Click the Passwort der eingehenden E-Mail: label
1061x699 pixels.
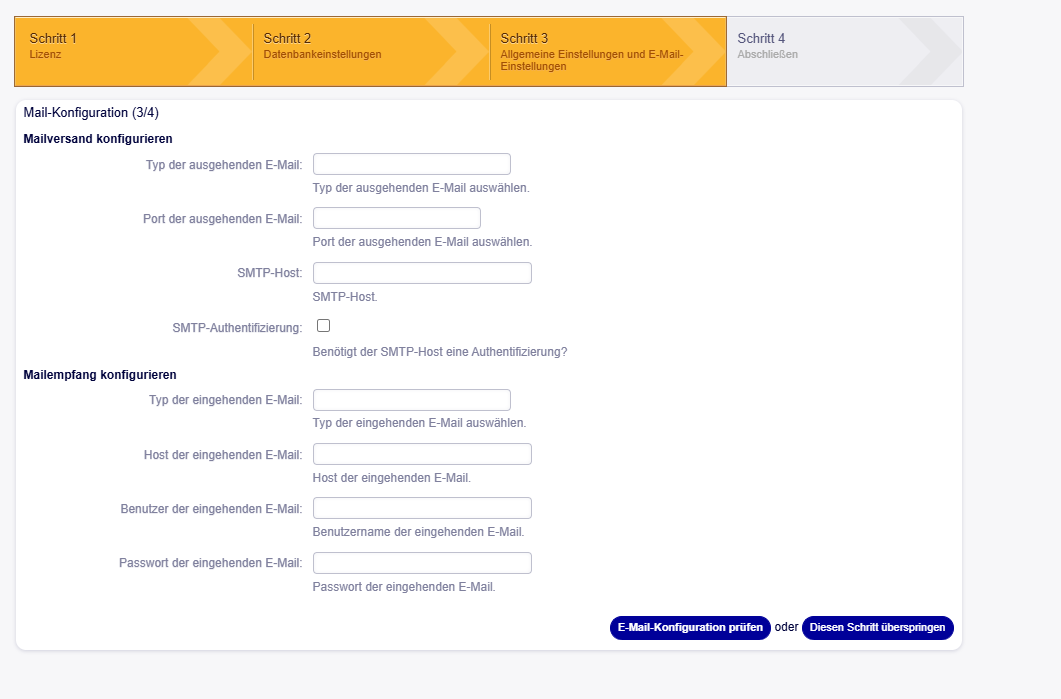(x=210, y=563)
